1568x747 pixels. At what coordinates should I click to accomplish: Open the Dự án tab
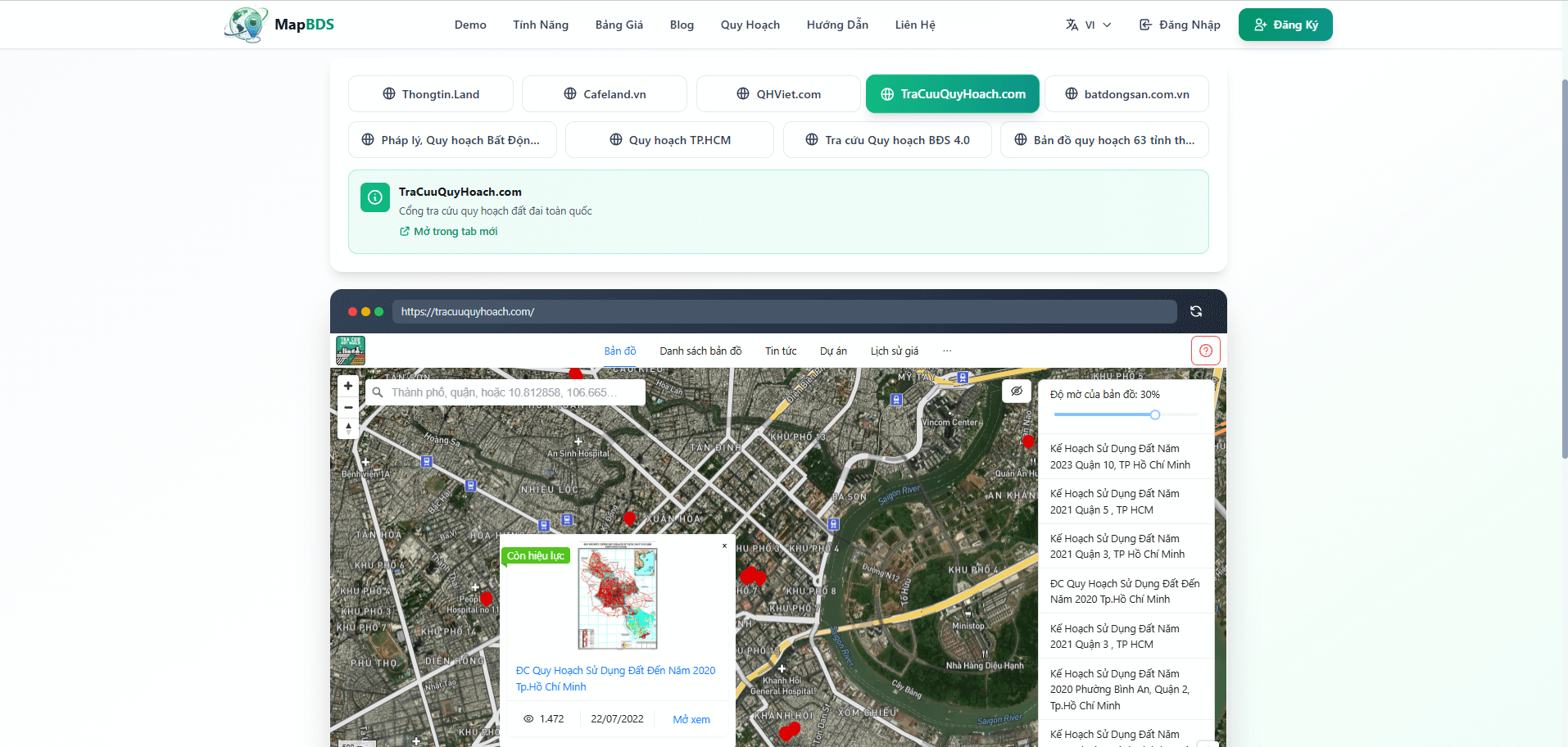tap(833, 351)
